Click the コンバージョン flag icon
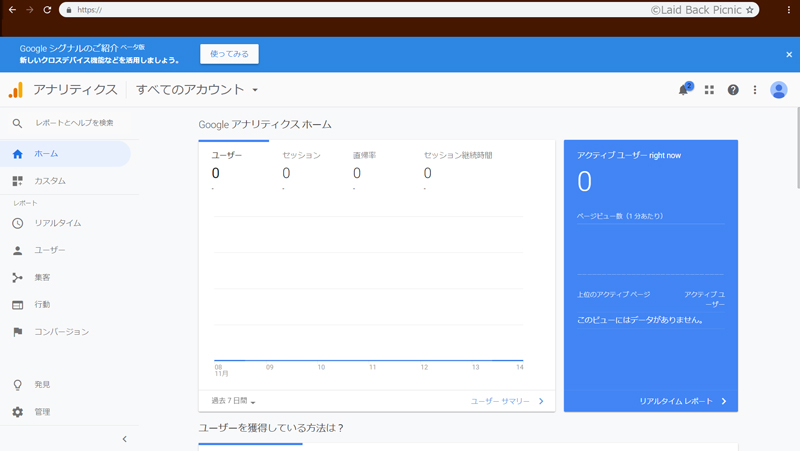This screenshot has width=800, height=451. [x=17, y=332]
